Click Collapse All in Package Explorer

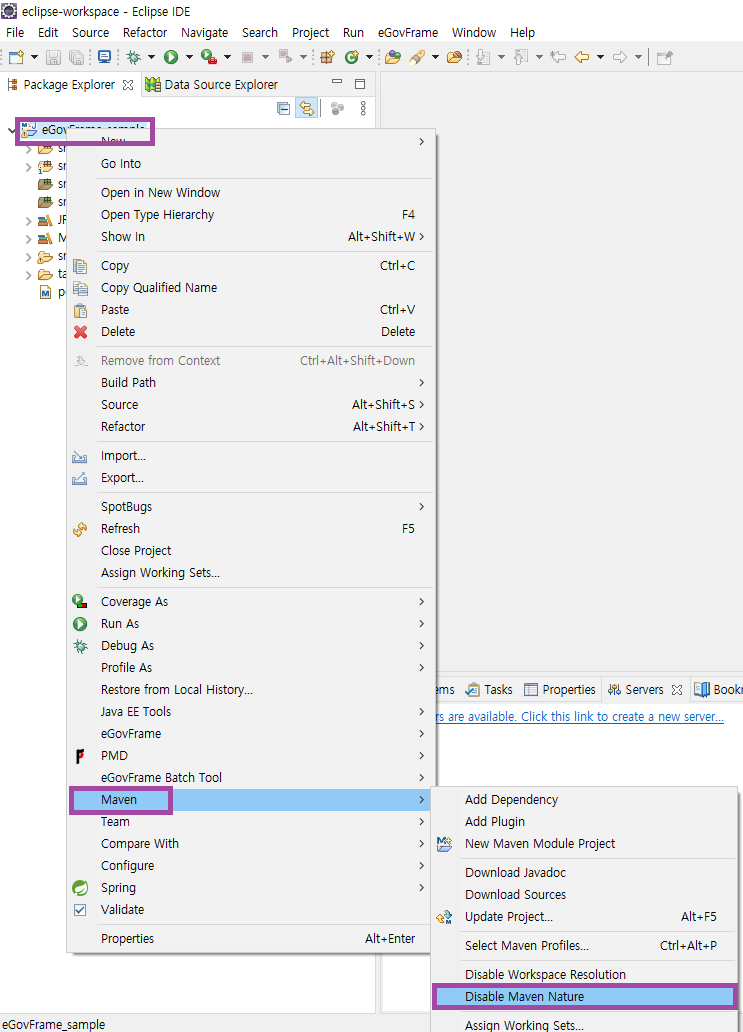click(284, 108)
